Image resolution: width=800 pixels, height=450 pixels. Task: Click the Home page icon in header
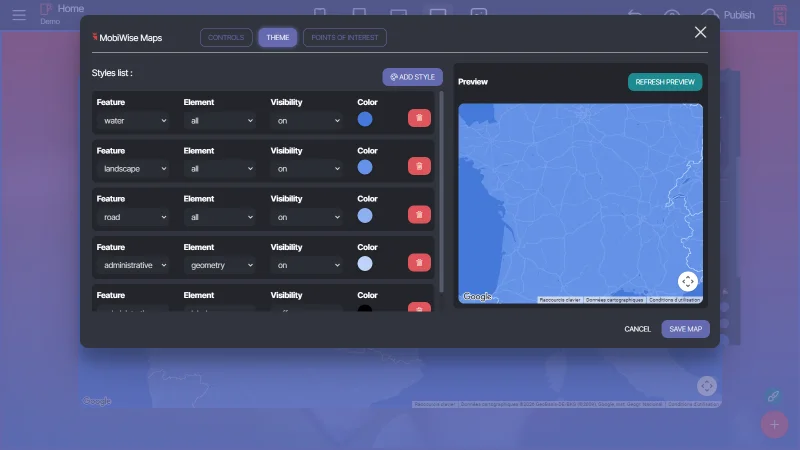(46, 9)
